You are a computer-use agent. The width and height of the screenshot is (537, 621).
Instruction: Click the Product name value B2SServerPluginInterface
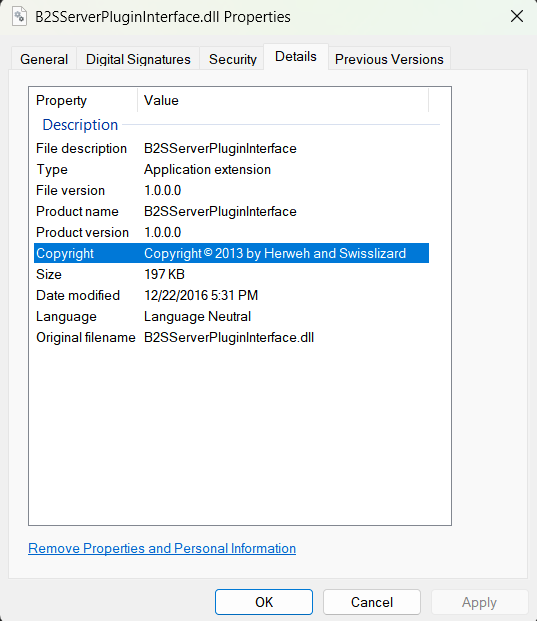pos(220,211)
